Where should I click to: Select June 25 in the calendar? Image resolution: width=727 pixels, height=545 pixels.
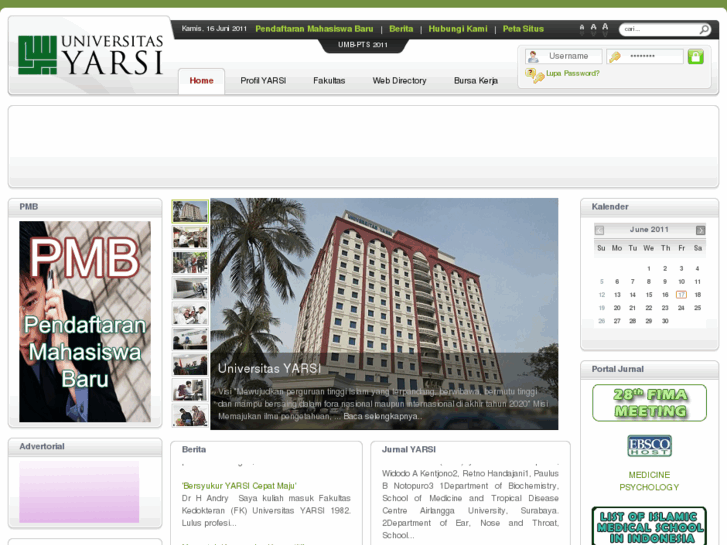click(x=697, y=308)
